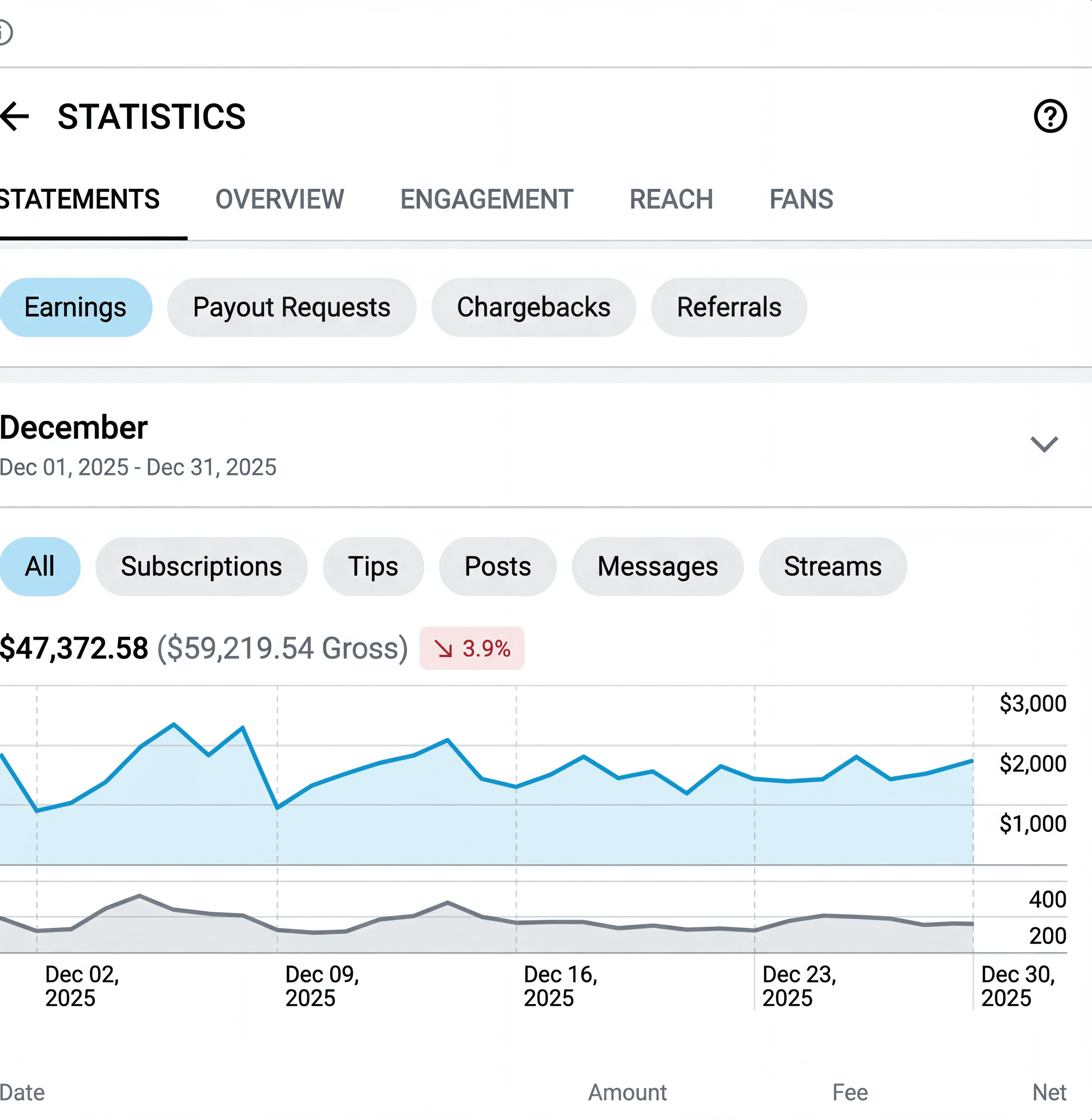Show the Referrals statements

coord(728,307)
